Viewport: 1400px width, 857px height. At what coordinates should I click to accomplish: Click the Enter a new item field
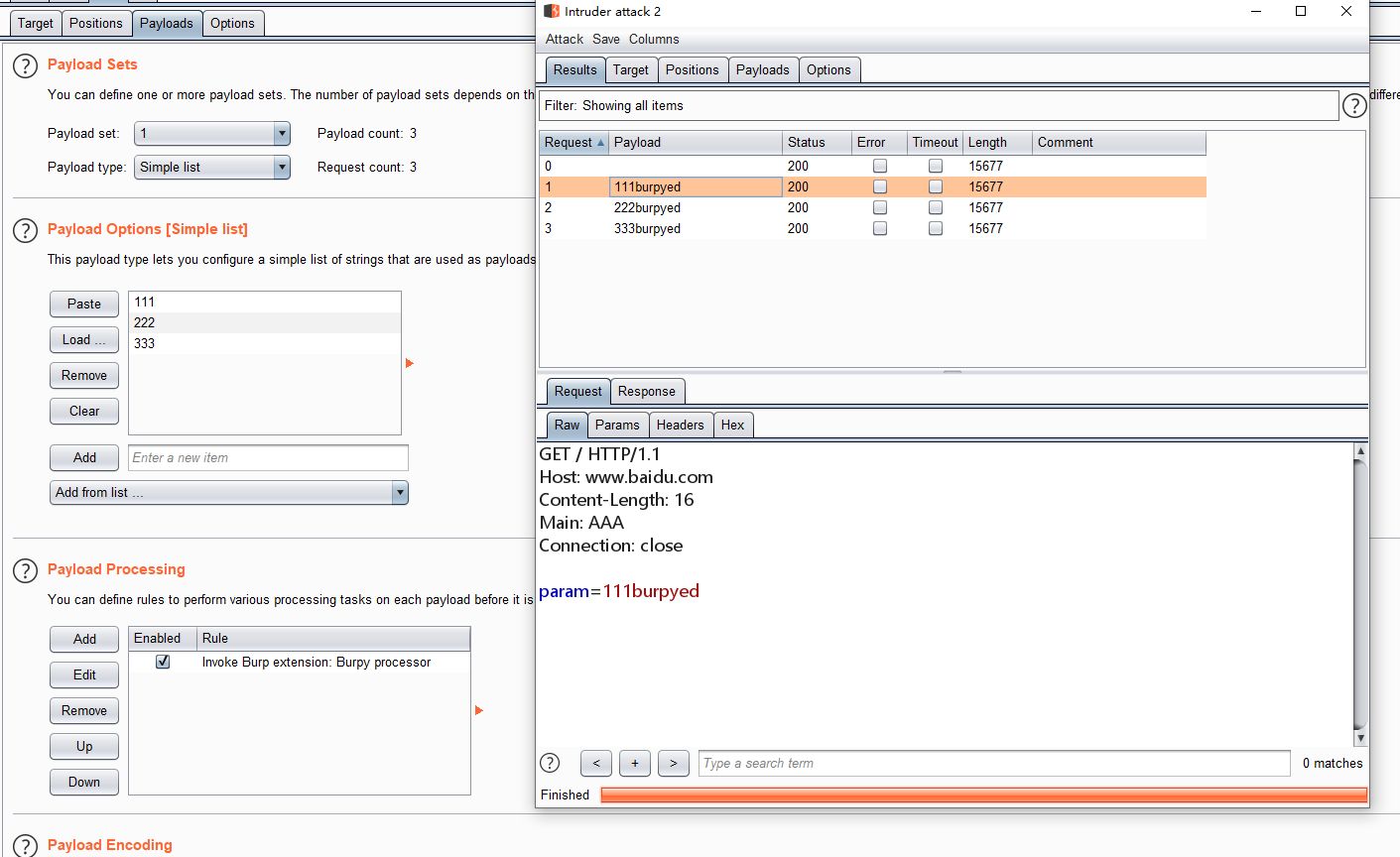268,458
